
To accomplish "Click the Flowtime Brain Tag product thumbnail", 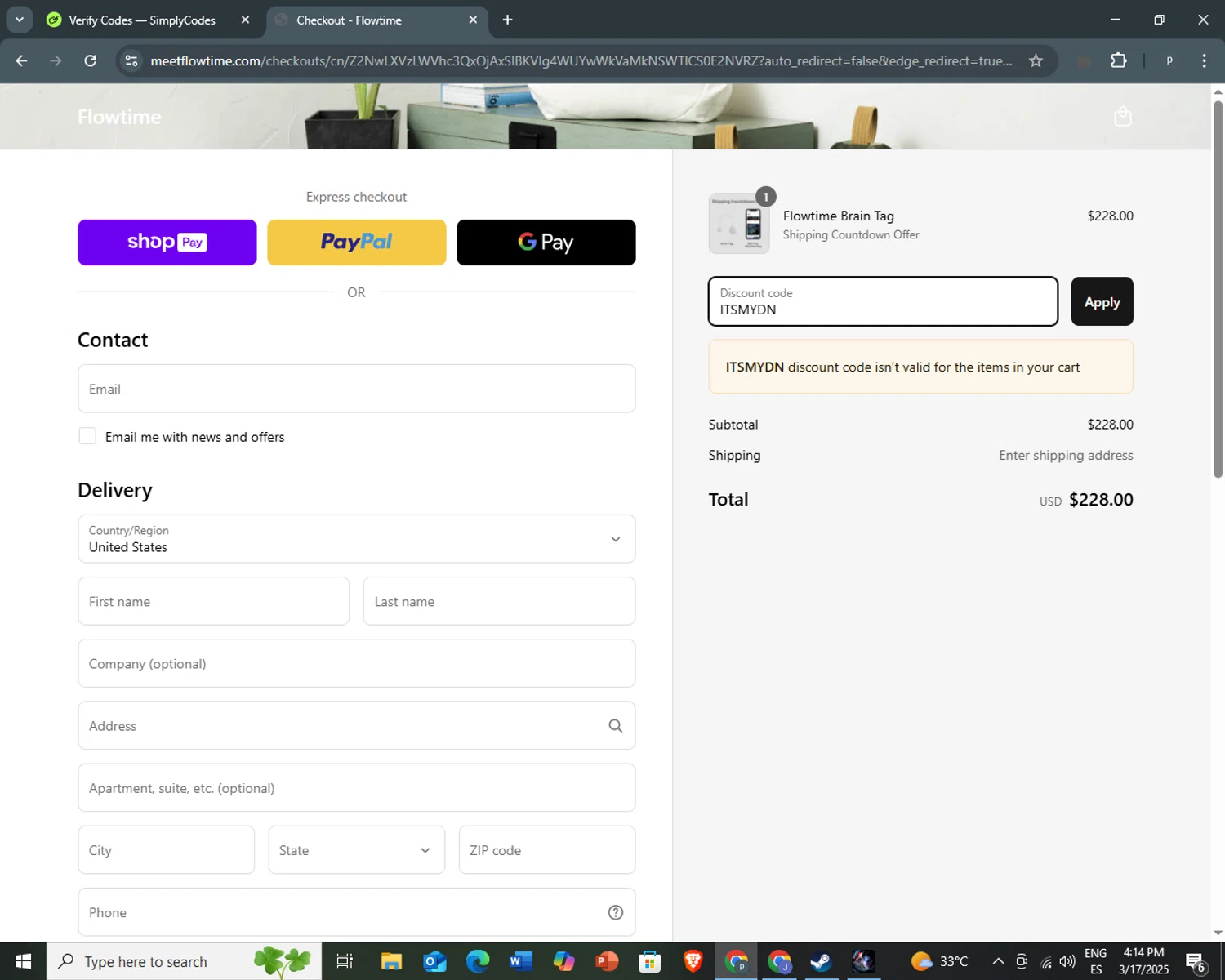I will click(x=739, y=224).
